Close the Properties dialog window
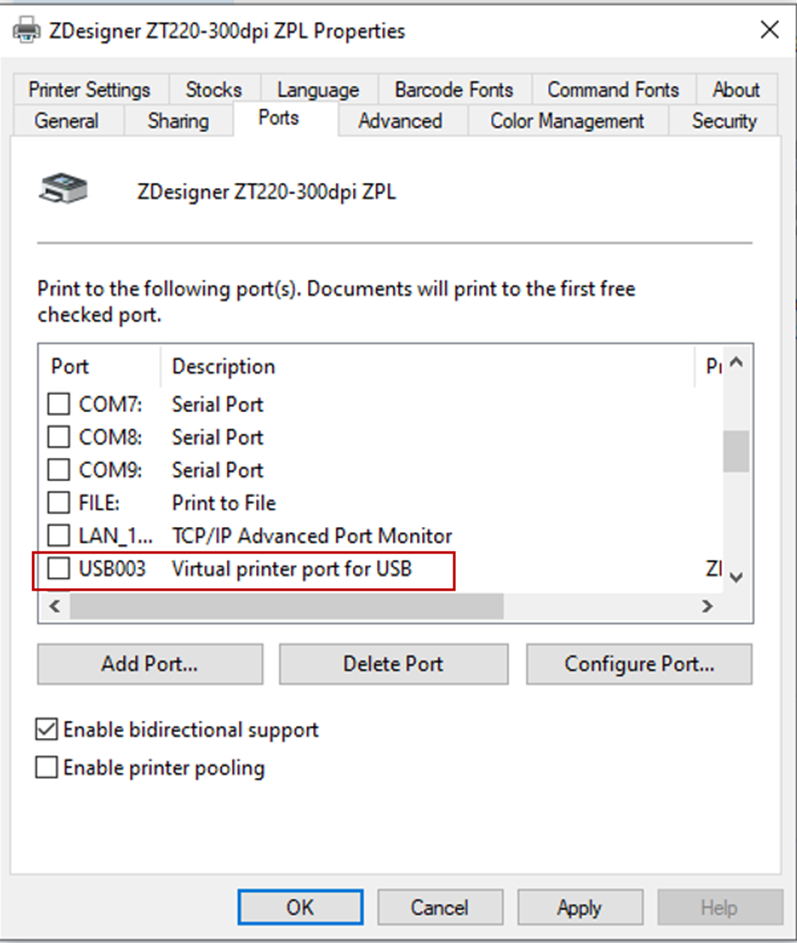This screenshot has width=797, height=943. 769,30
